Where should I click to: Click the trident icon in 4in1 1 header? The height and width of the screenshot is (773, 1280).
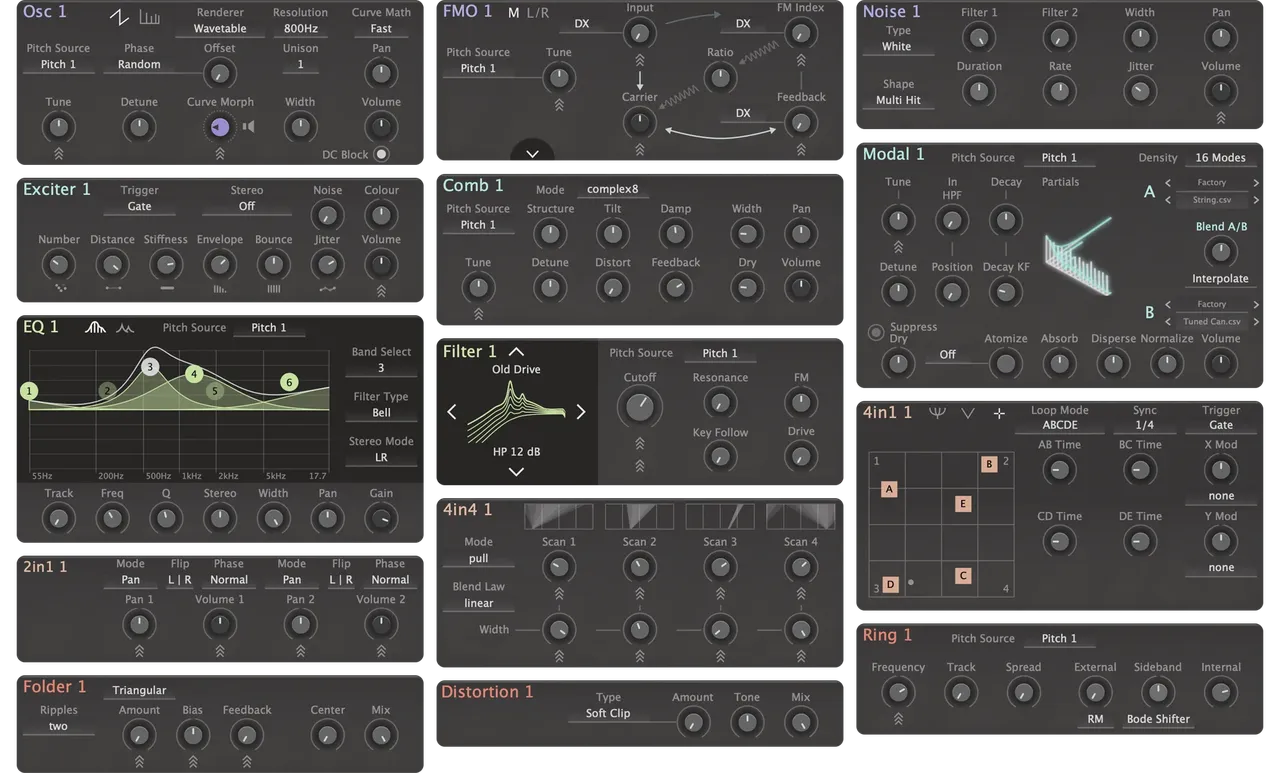pyautogui.click(x=937, y=413)
